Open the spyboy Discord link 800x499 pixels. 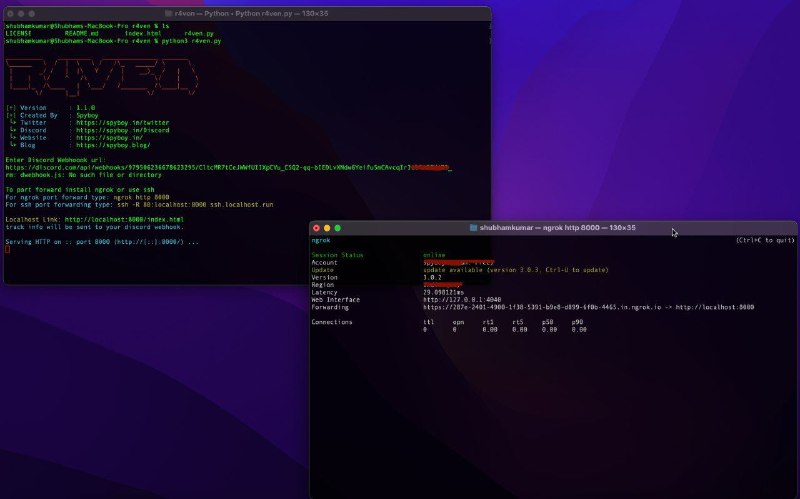pyautogui.click(x=122, y=131)
